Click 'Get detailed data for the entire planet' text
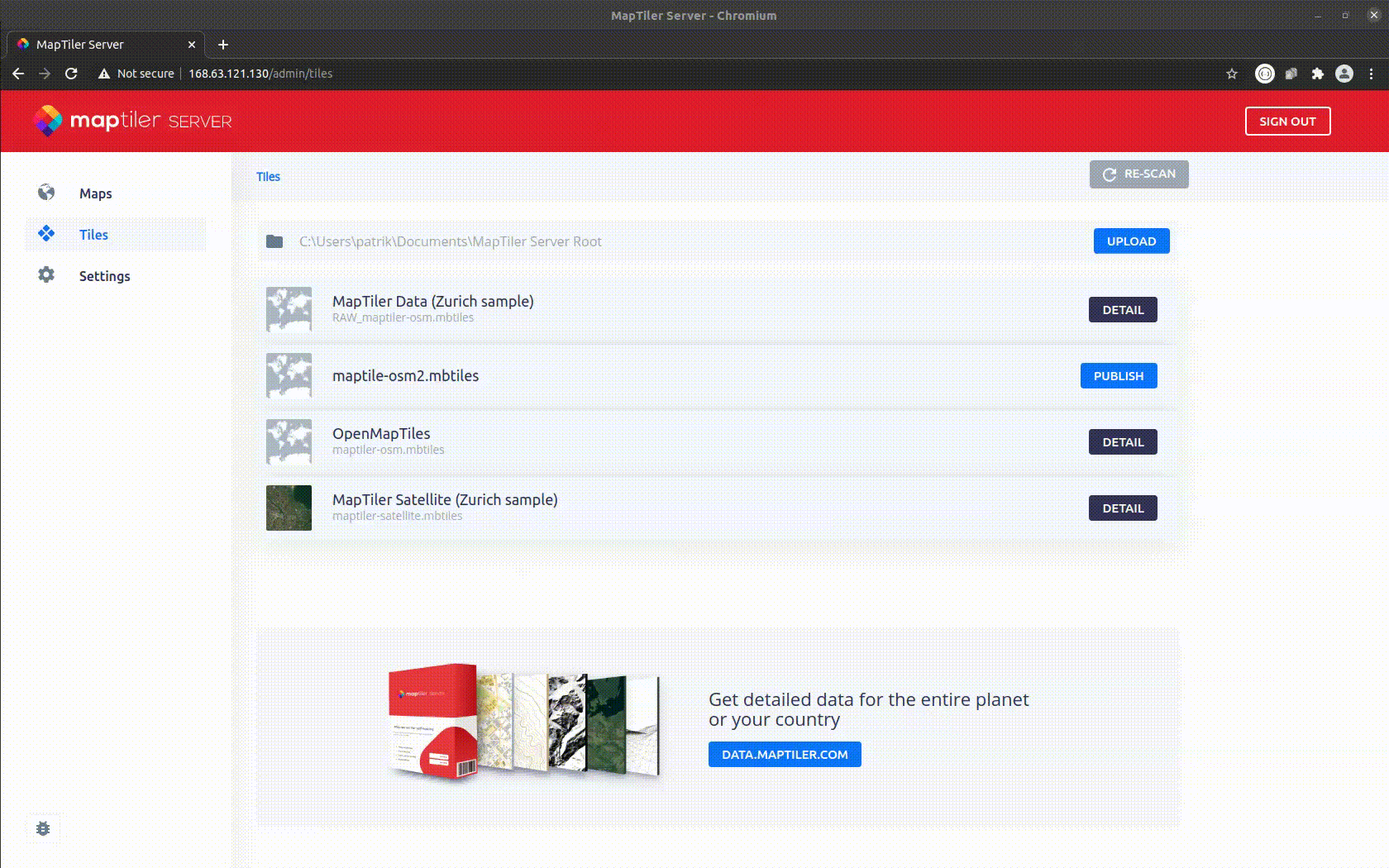The width and height of the screenshot is (1389, 868). (868, 699)
